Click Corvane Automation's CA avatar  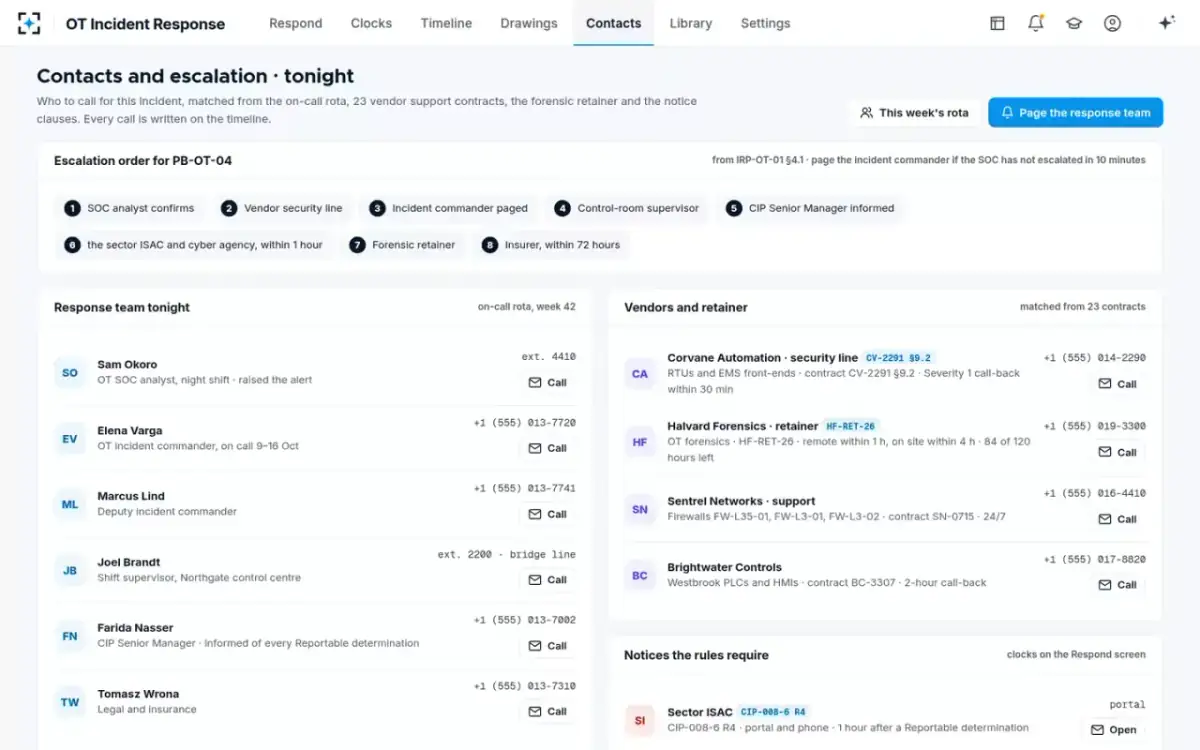[640, 374]
